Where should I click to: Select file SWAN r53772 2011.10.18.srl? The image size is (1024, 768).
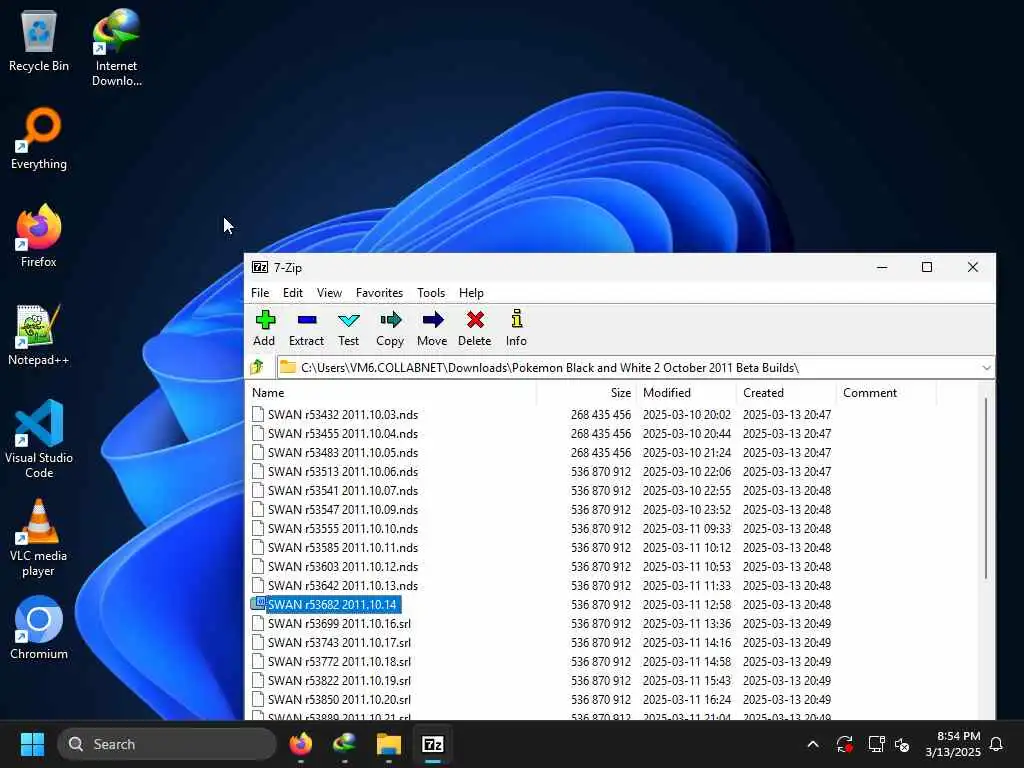pos(340,661)
